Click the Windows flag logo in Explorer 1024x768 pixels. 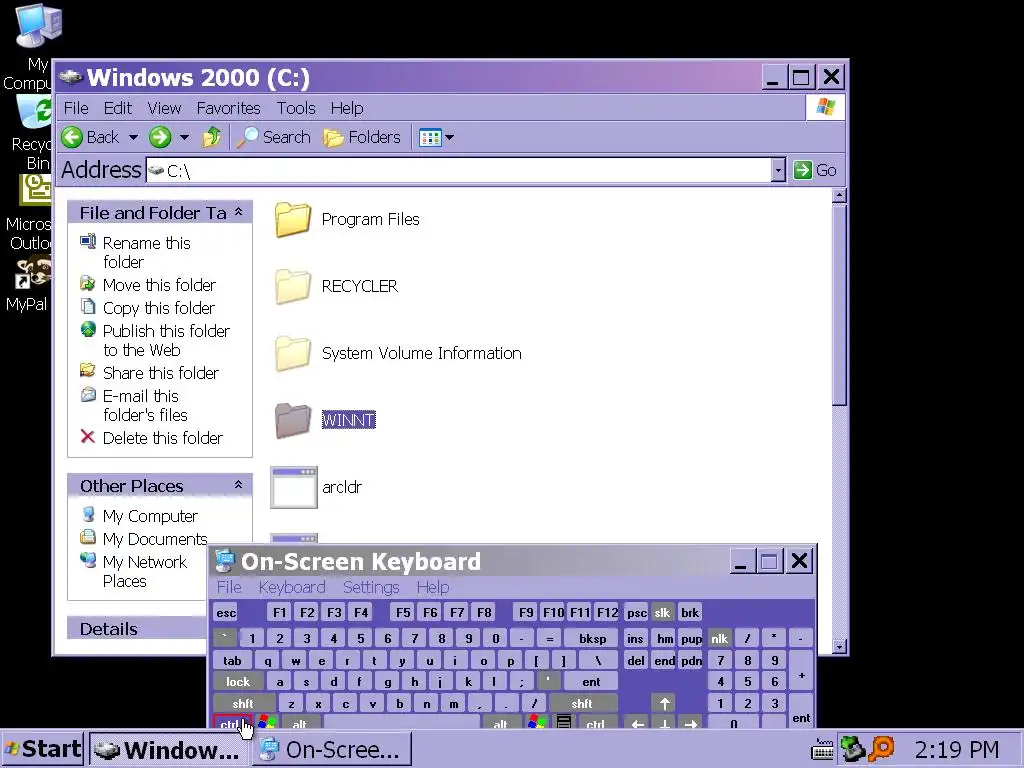click(x=825, y=107)
